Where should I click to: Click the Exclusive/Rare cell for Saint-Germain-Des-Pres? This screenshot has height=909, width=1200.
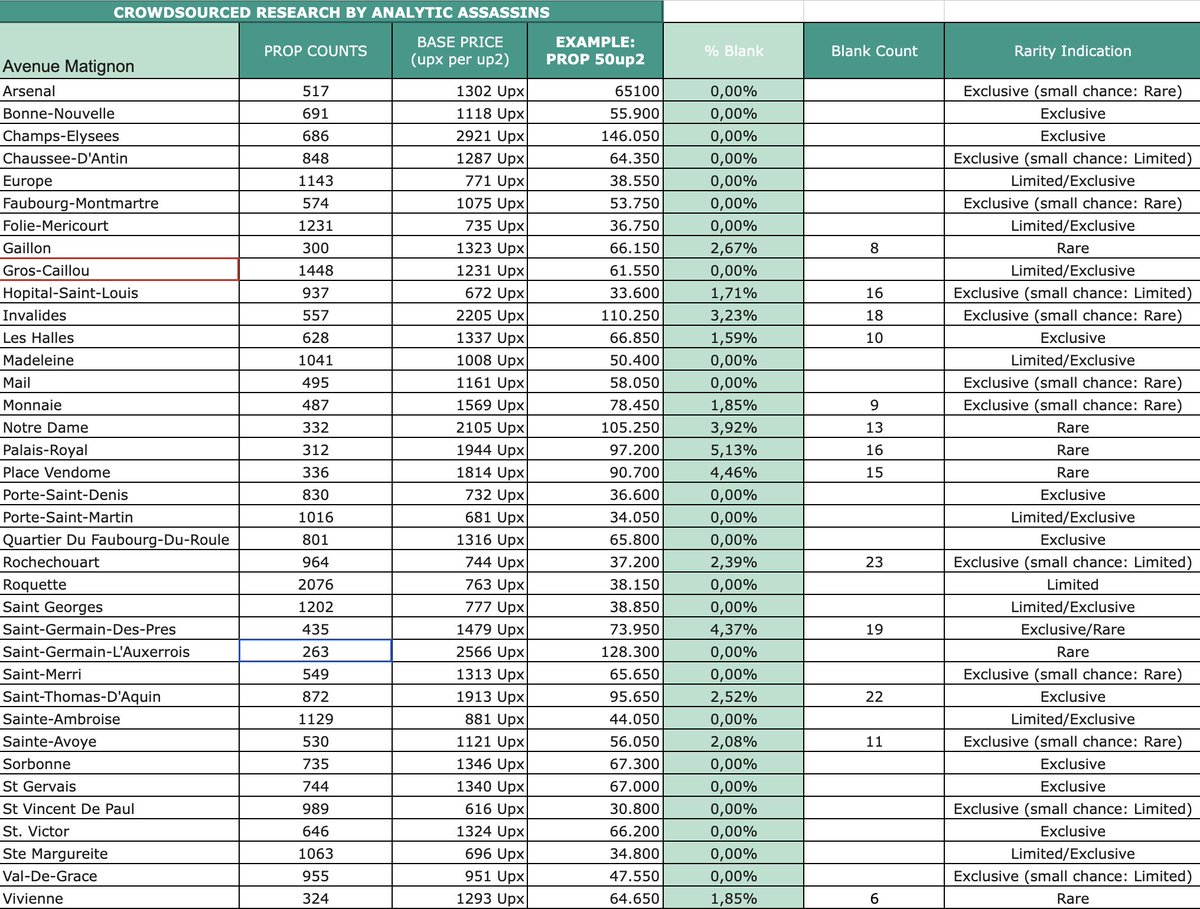1071,629
